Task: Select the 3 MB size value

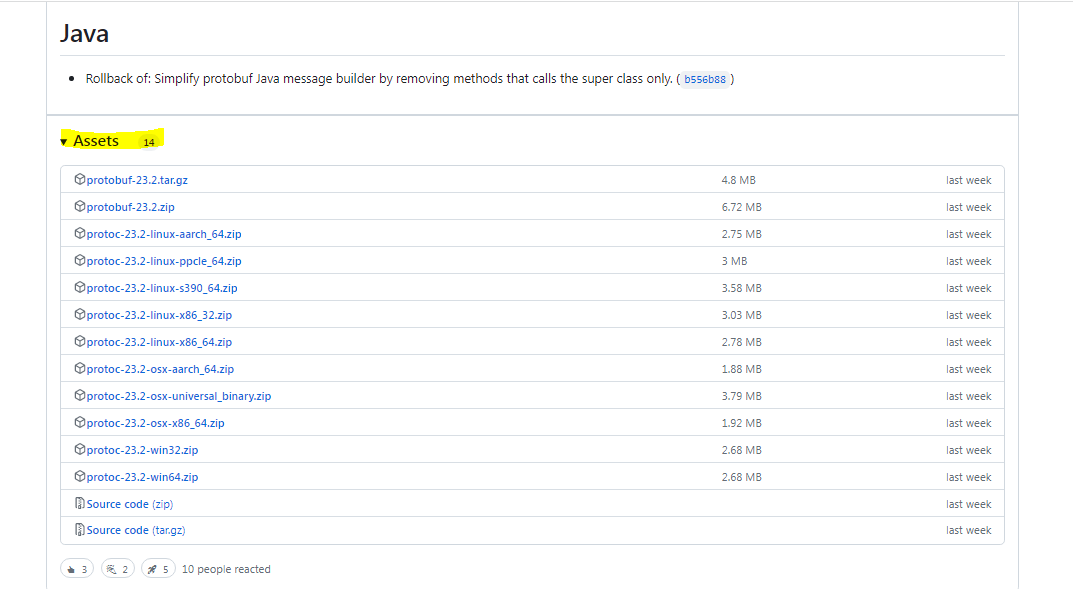Action: click(734, 261)
